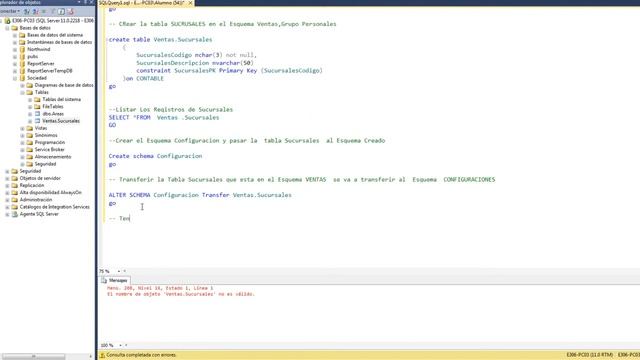This screenshot has height=360, width=640.
Task: Open the Conectar dropdown in Object Explorer
Action: (x=10, y=11)
